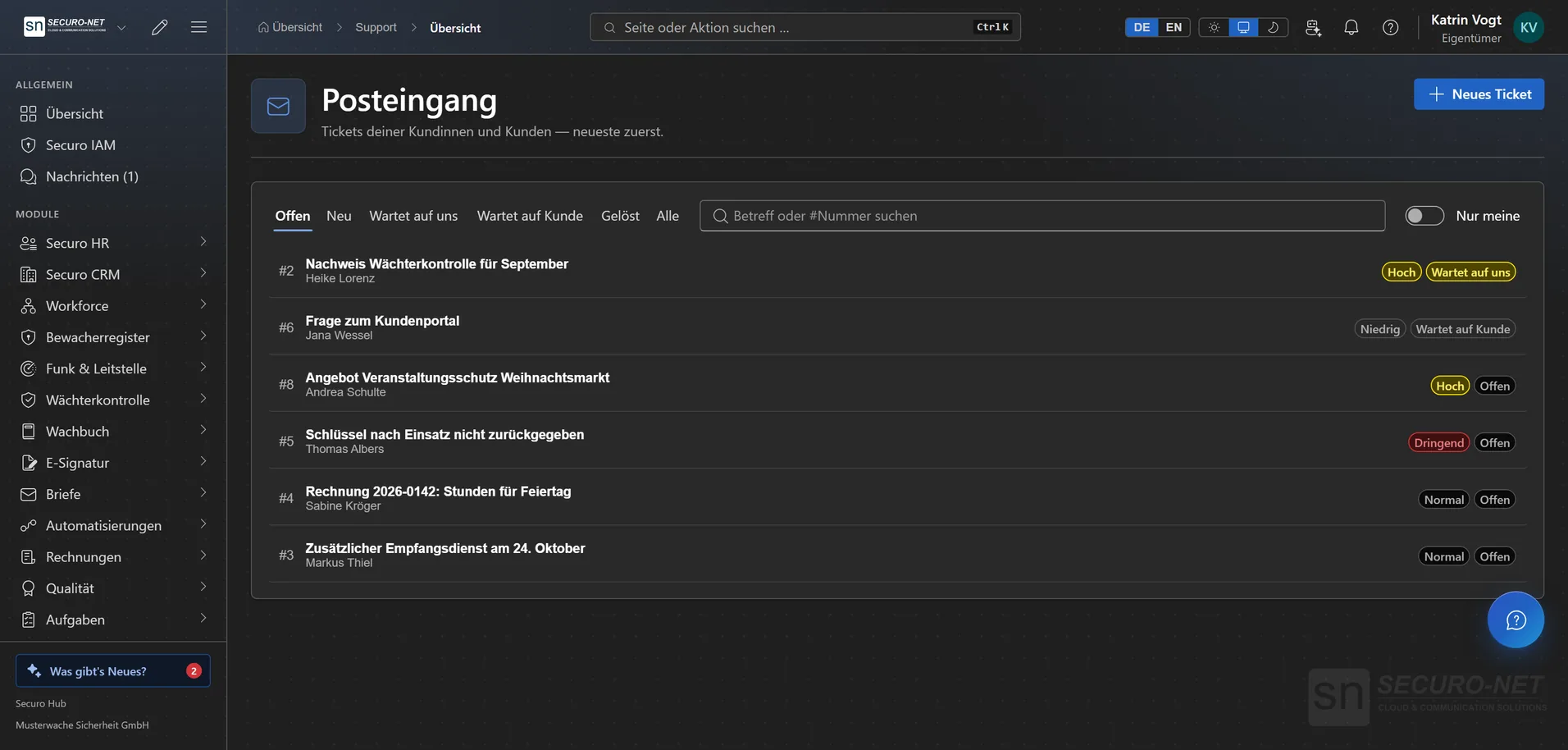Select the light theme sun icon

(x=1214, y=27)
